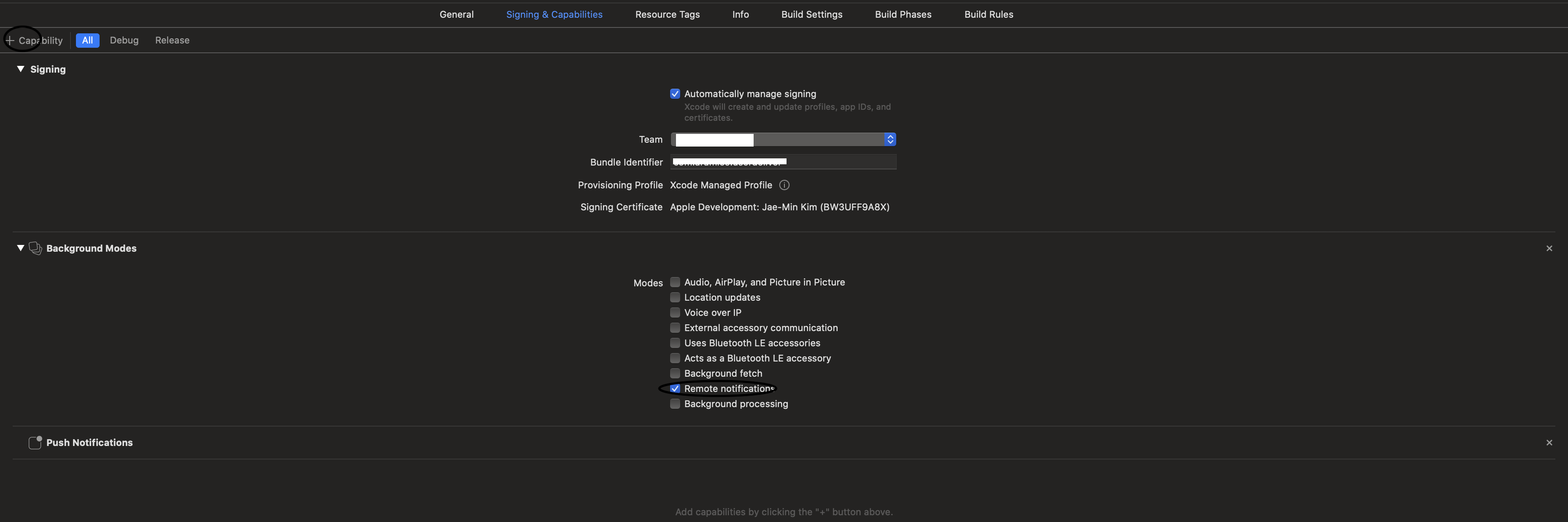The image size is (1568, 522).
Task: Click the Provisioning Profile info icon
Action: [784, 185]
